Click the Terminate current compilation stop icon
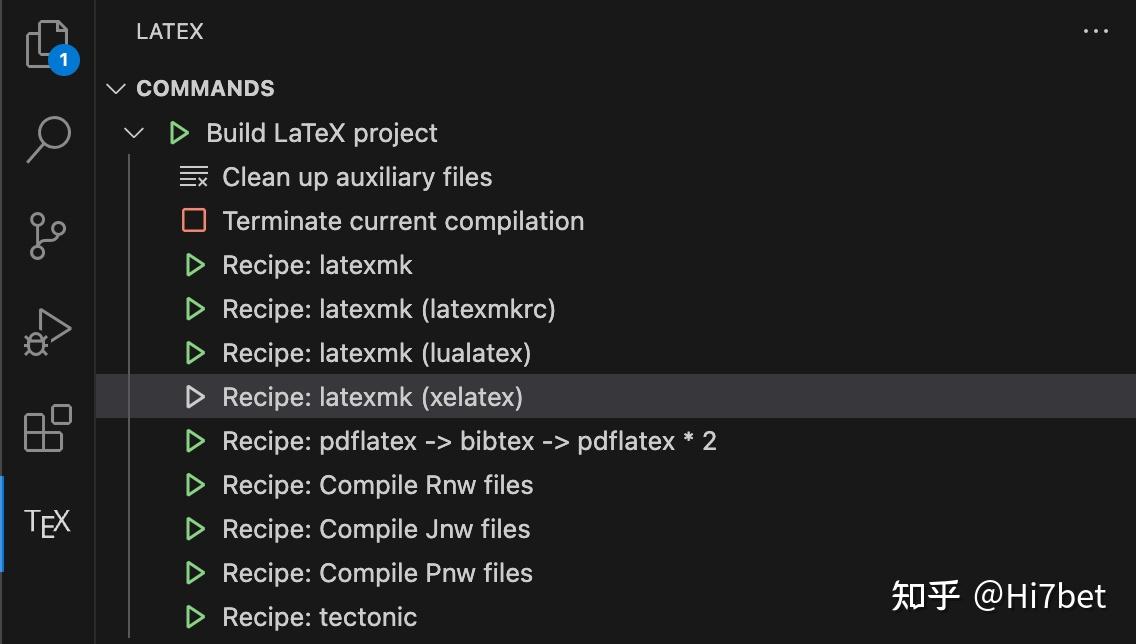 [194, 220]
